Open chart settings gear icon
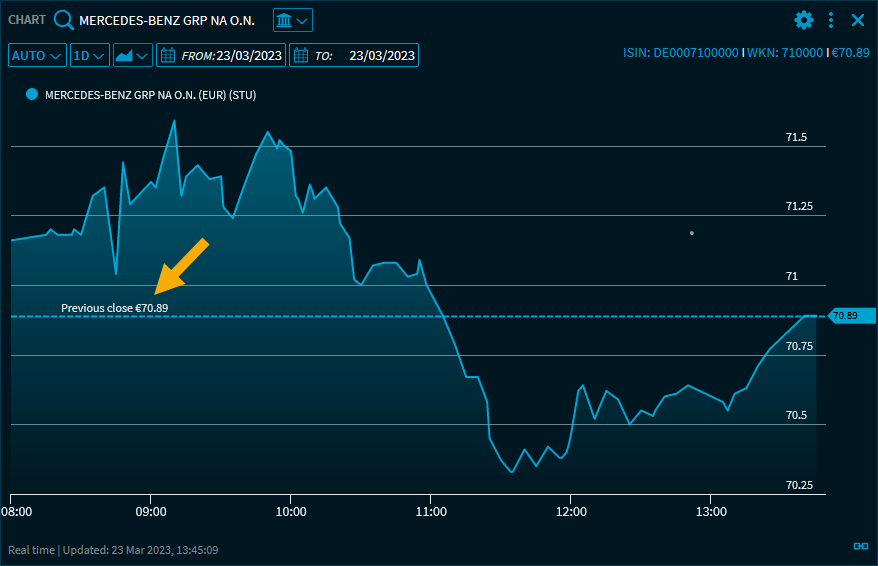 point(804,20)
